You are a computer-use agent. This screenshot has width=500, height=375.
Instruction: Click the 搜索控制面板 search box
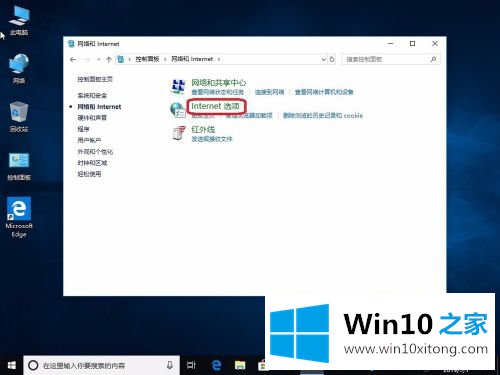point(391,59)
